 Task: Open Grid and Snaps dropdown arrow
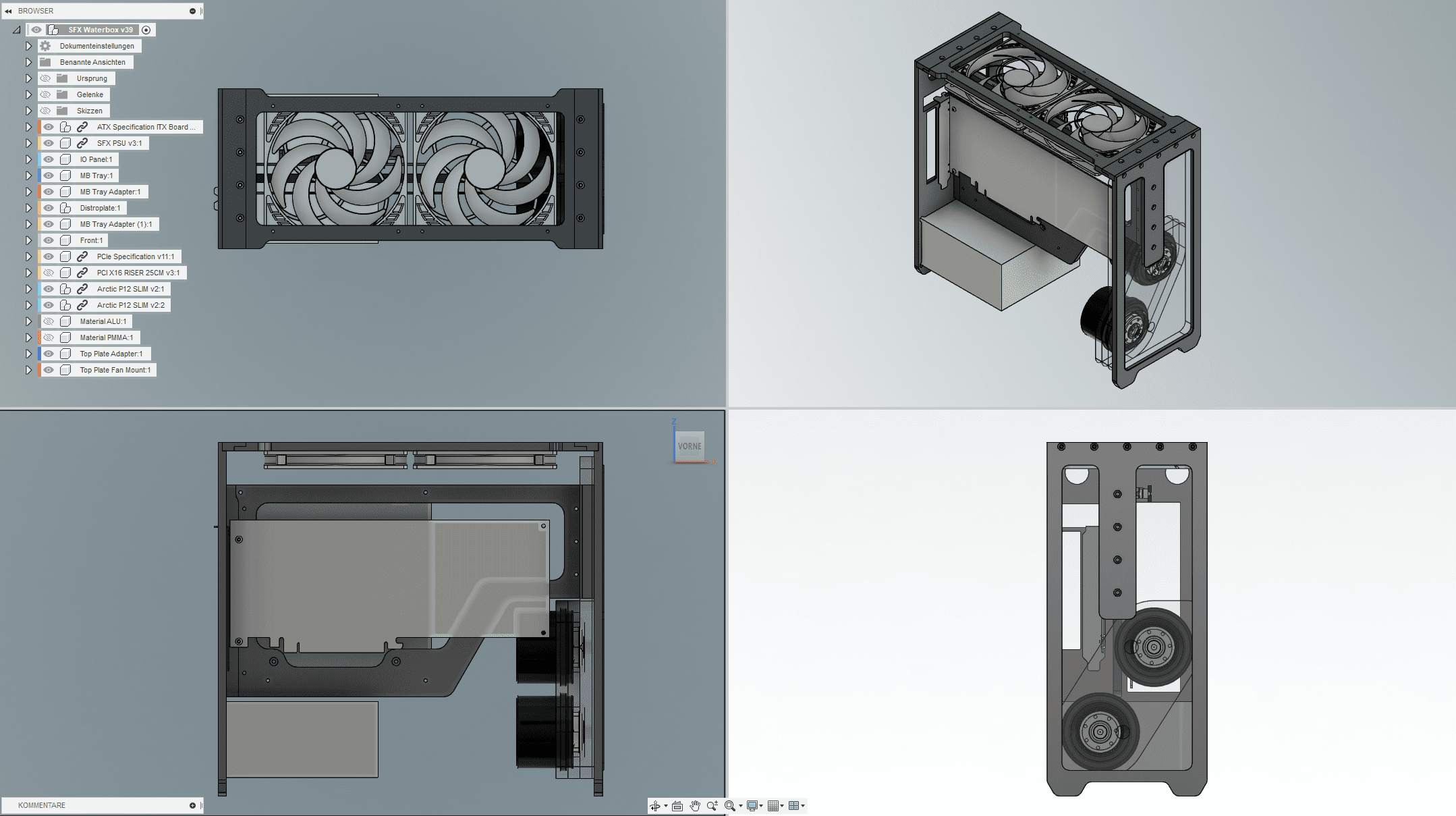tap(782, 806)
